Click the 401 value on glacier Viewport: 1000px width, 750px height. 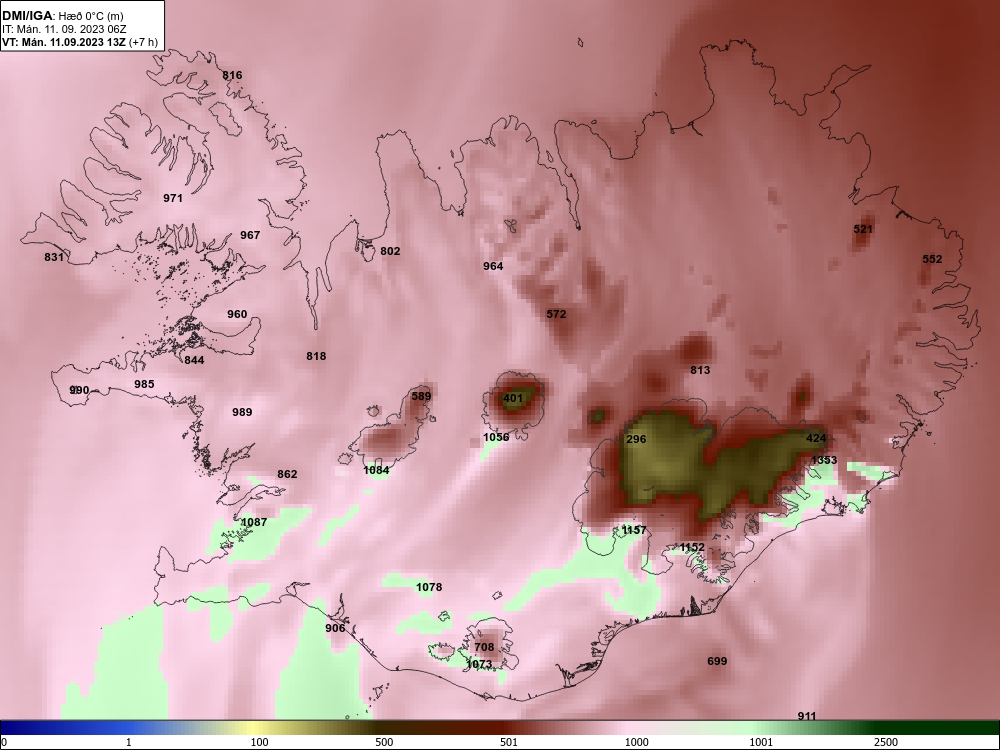click(x=513, y=399)
